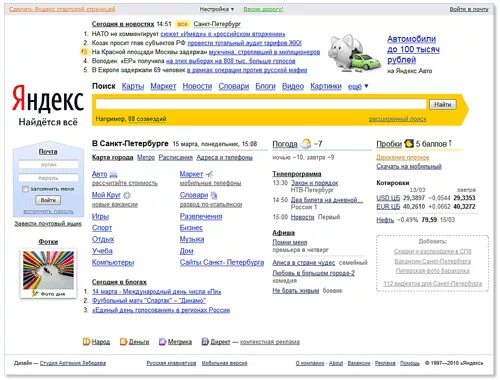Click вспомнить пароль link
Screen dimensions: 500x380
point(48,212)
